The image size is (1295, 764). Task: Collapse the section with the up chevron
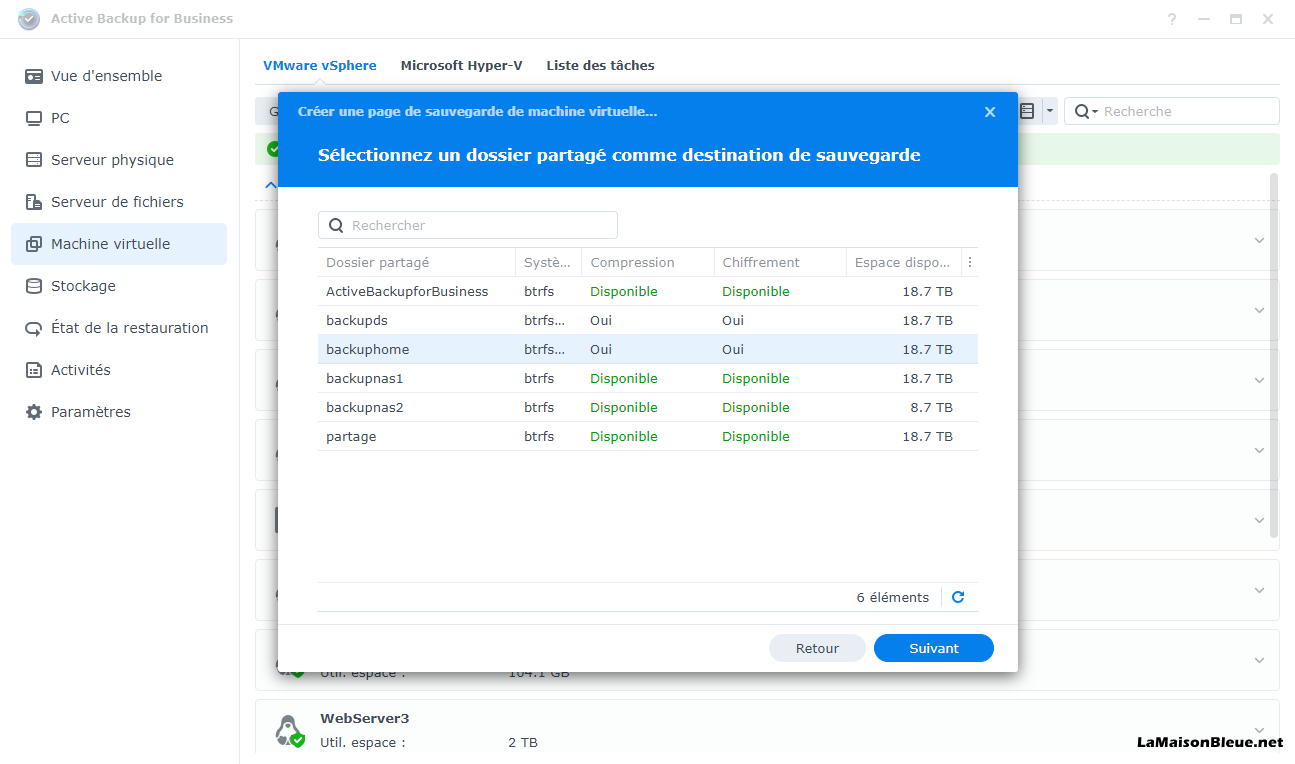tap(269, 185)
